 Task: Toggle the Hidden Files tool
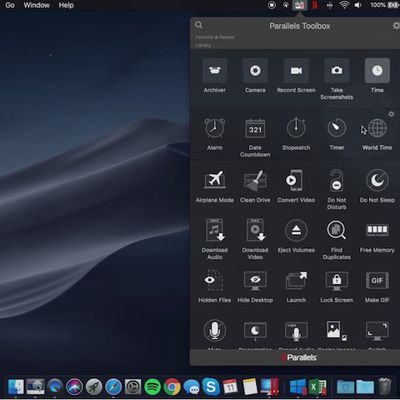214,280
